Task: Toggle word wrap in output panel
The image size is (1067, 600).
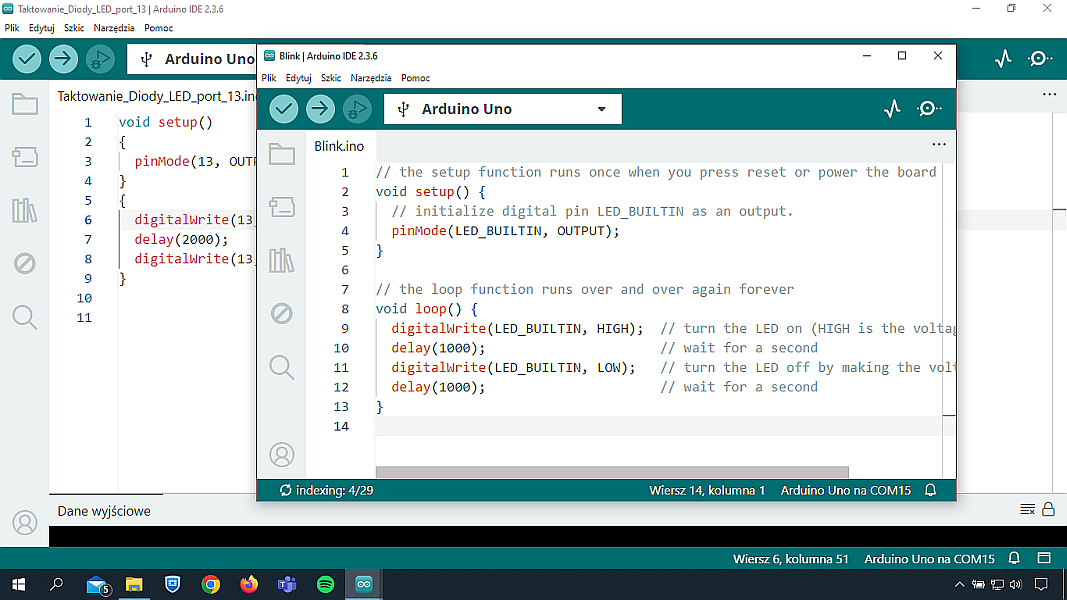Action: (x=1028, y=510)
